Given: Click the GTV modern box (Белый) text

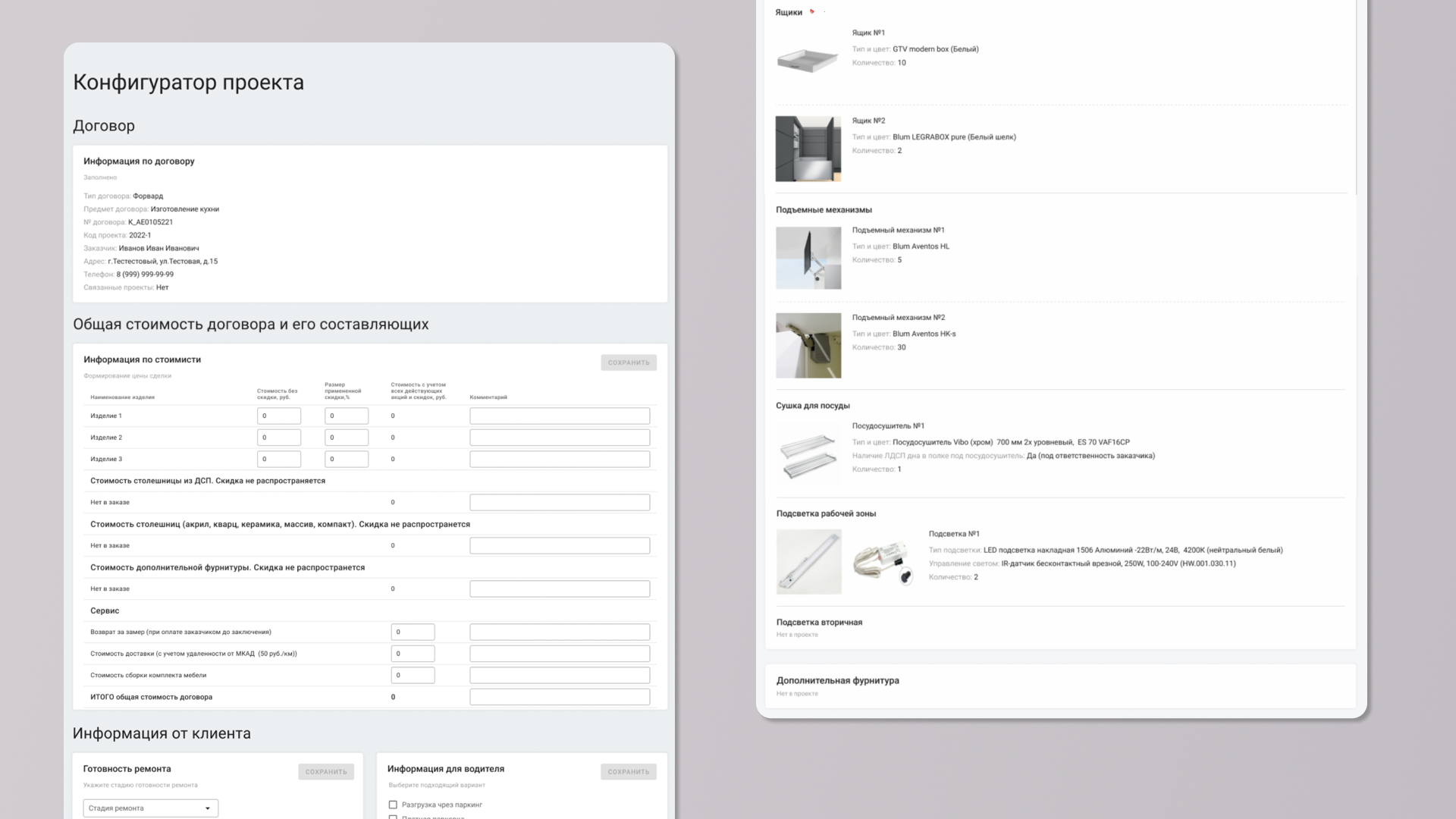Looking at the screenshot, I should 936,49.
